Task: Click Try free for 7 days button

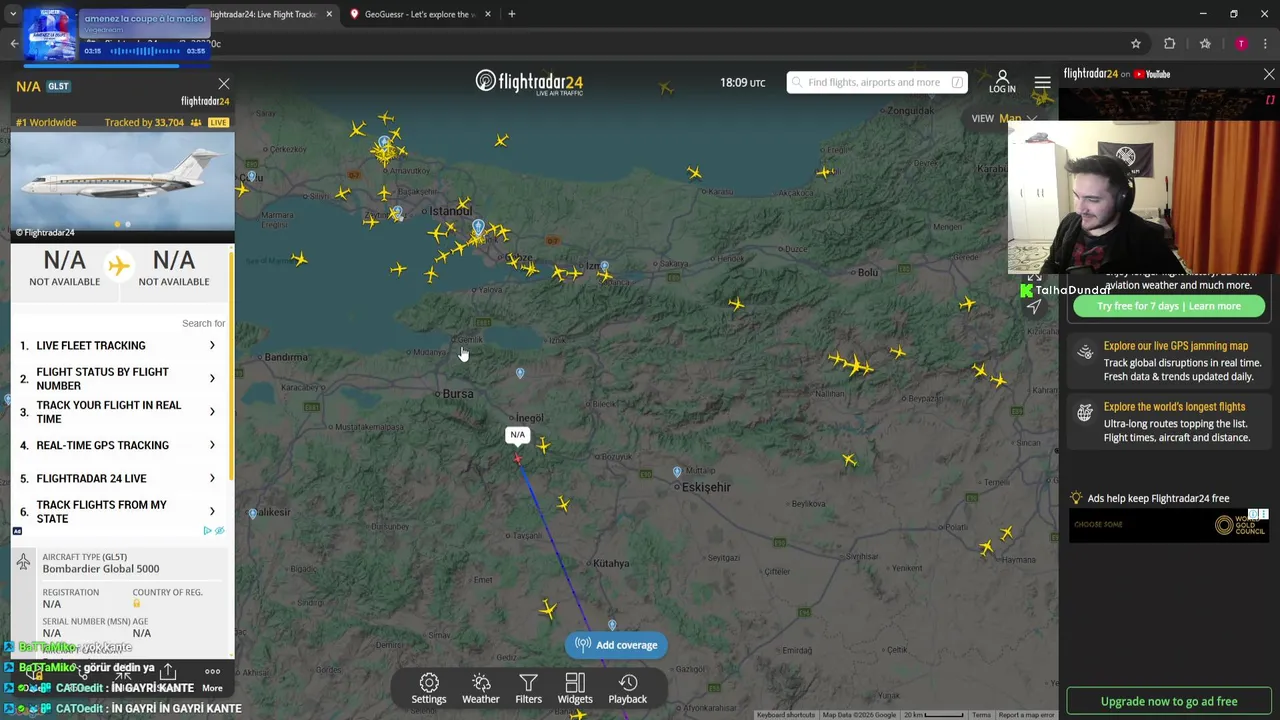Action: (1168, 306)
